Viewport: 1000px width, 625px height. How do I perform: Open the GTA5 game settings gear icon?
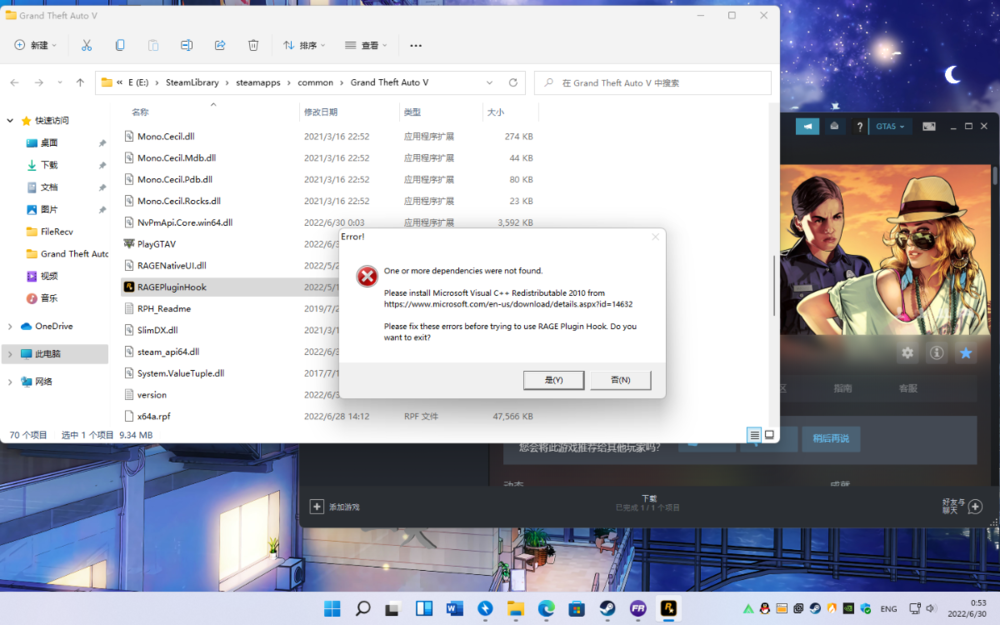(907, 353)
